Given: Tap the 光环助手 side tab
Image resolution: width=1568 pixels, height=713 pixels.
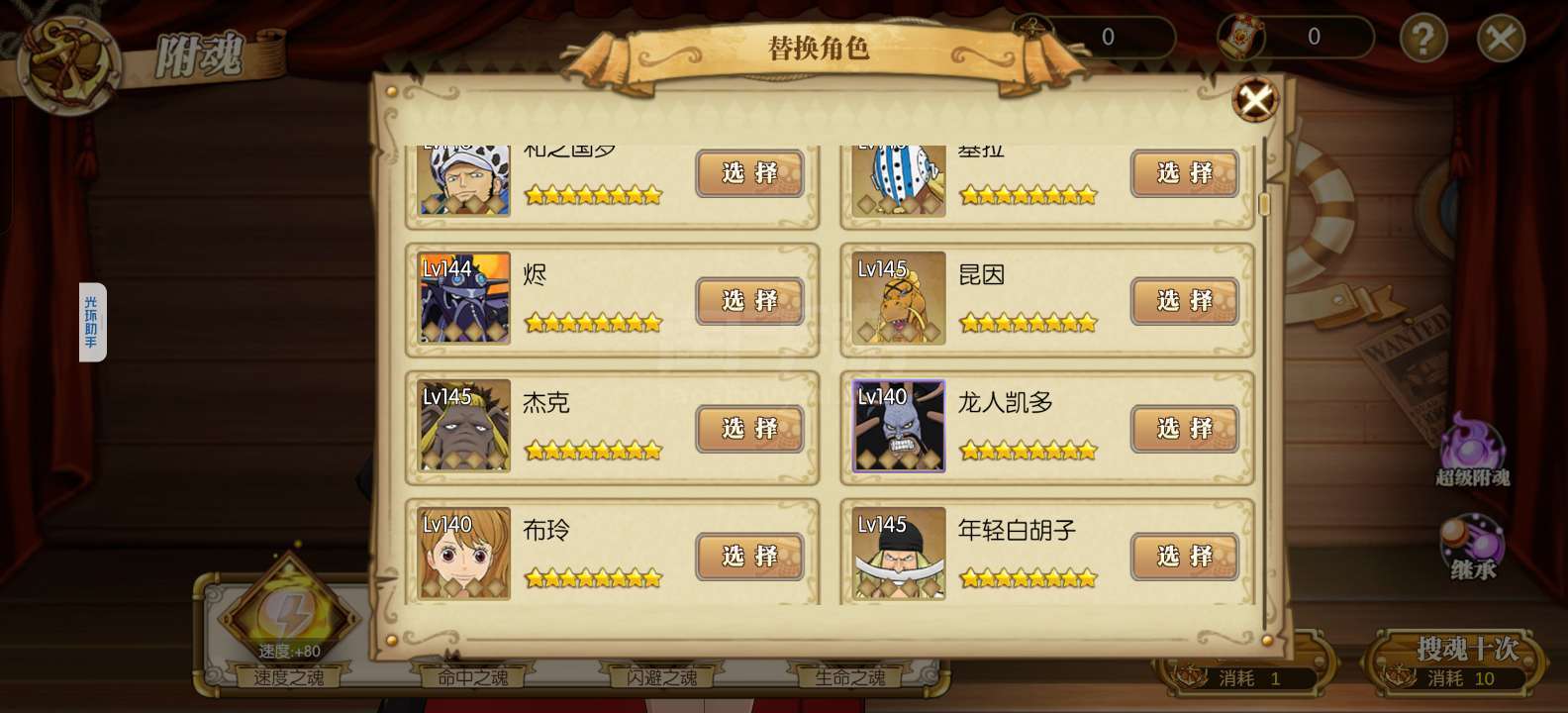Looking at the screenshot, I should click(x=92, y=322).
